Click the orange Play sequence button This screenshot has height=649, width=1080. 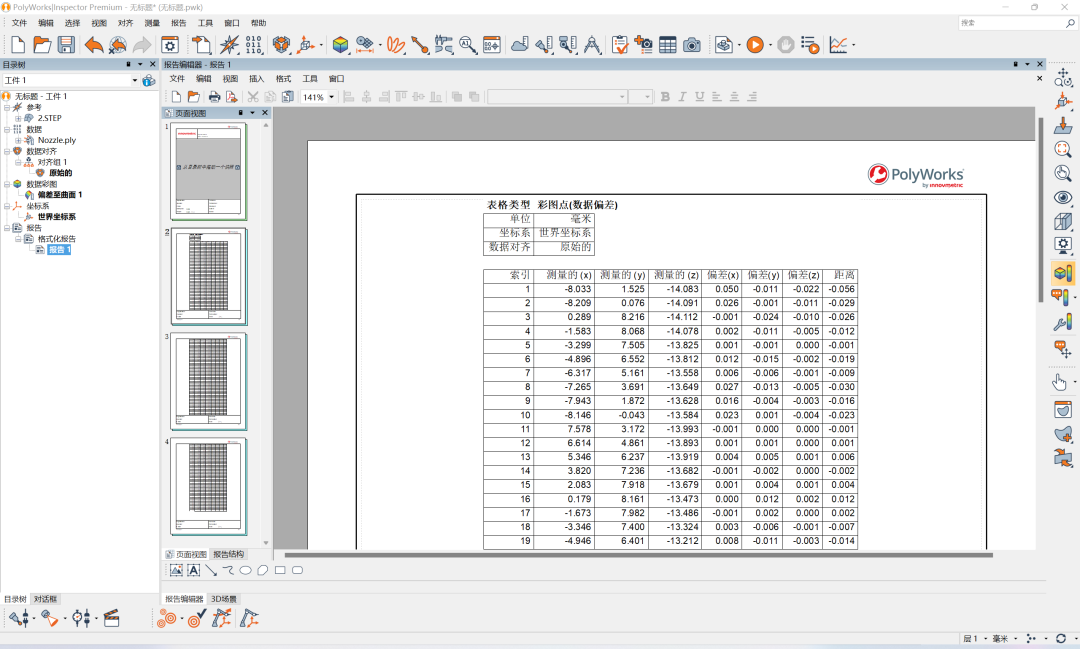click(x=754, y=45)
